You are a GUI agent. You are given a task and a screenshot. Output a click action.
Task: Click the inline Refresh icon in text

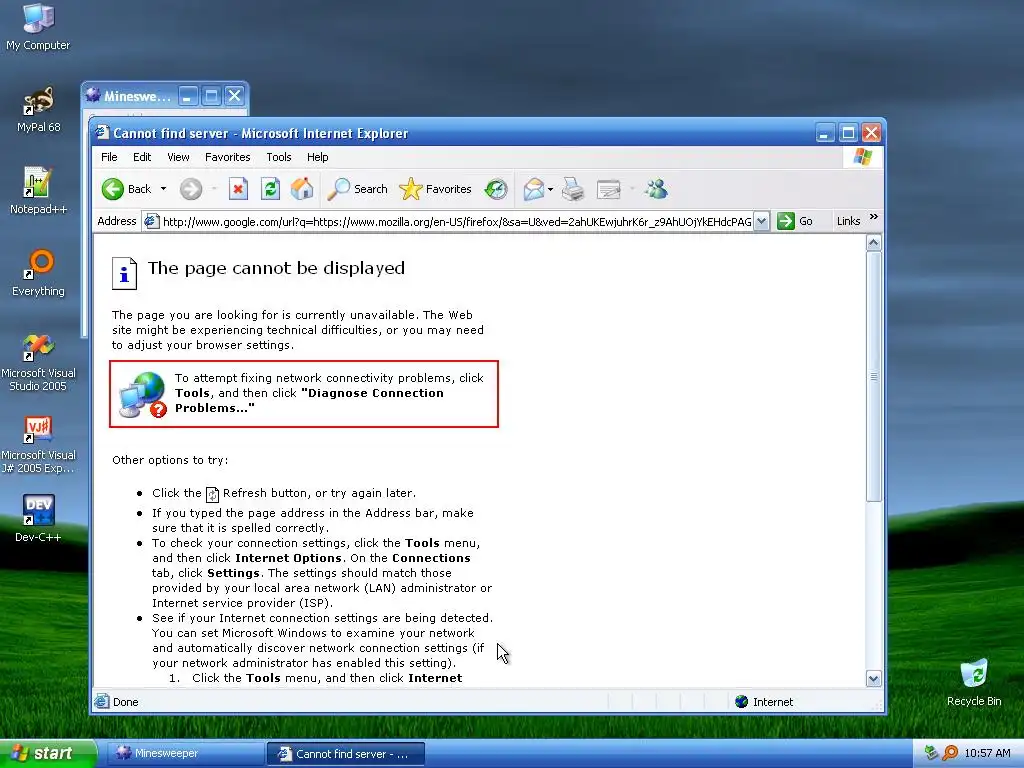(212, 494)
